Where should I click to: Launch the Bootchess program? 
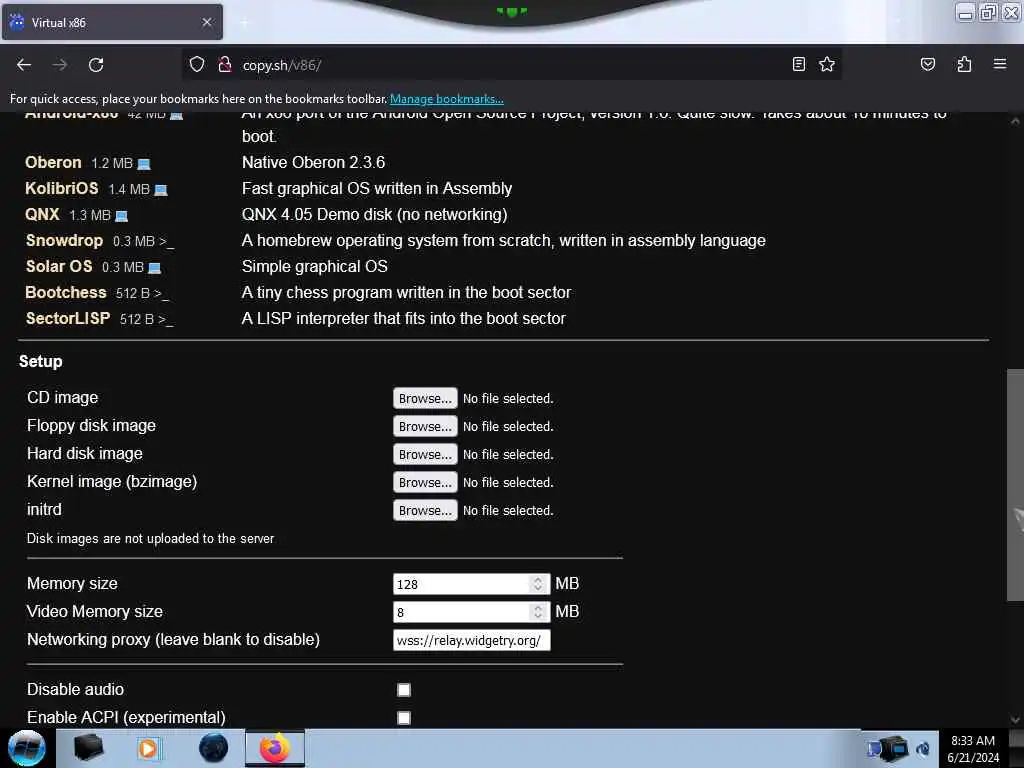pos(65,293)
